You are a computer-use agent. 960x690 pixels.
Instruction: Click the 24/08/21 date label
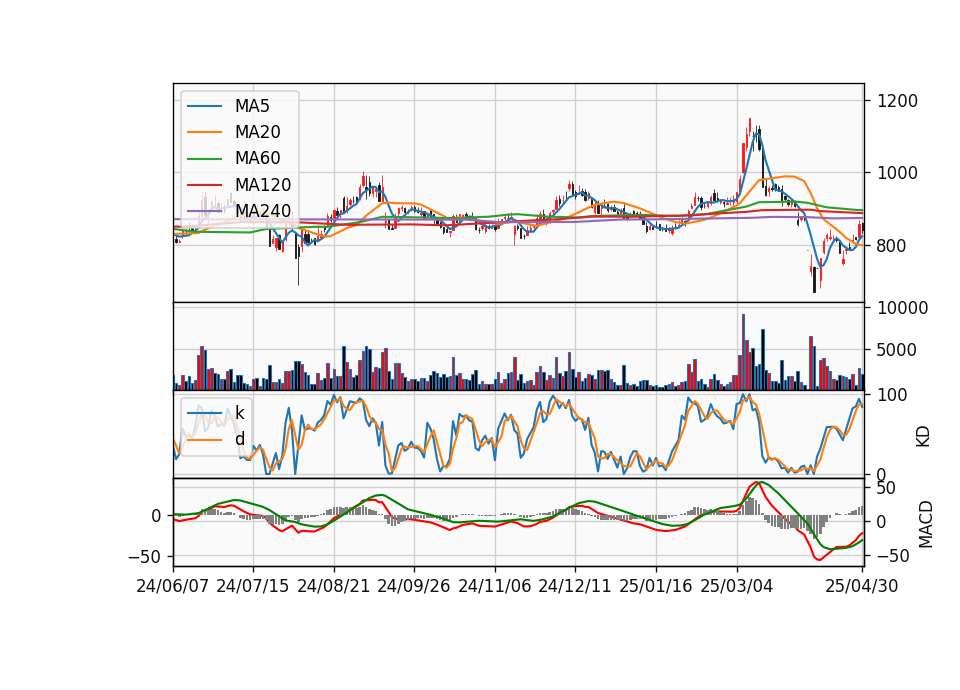(334, 586)
